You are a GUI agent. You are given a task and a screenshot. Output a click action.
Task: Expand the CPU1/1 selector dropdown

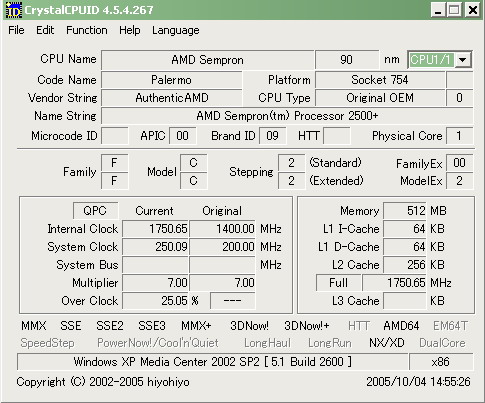(x=463, y=60)
